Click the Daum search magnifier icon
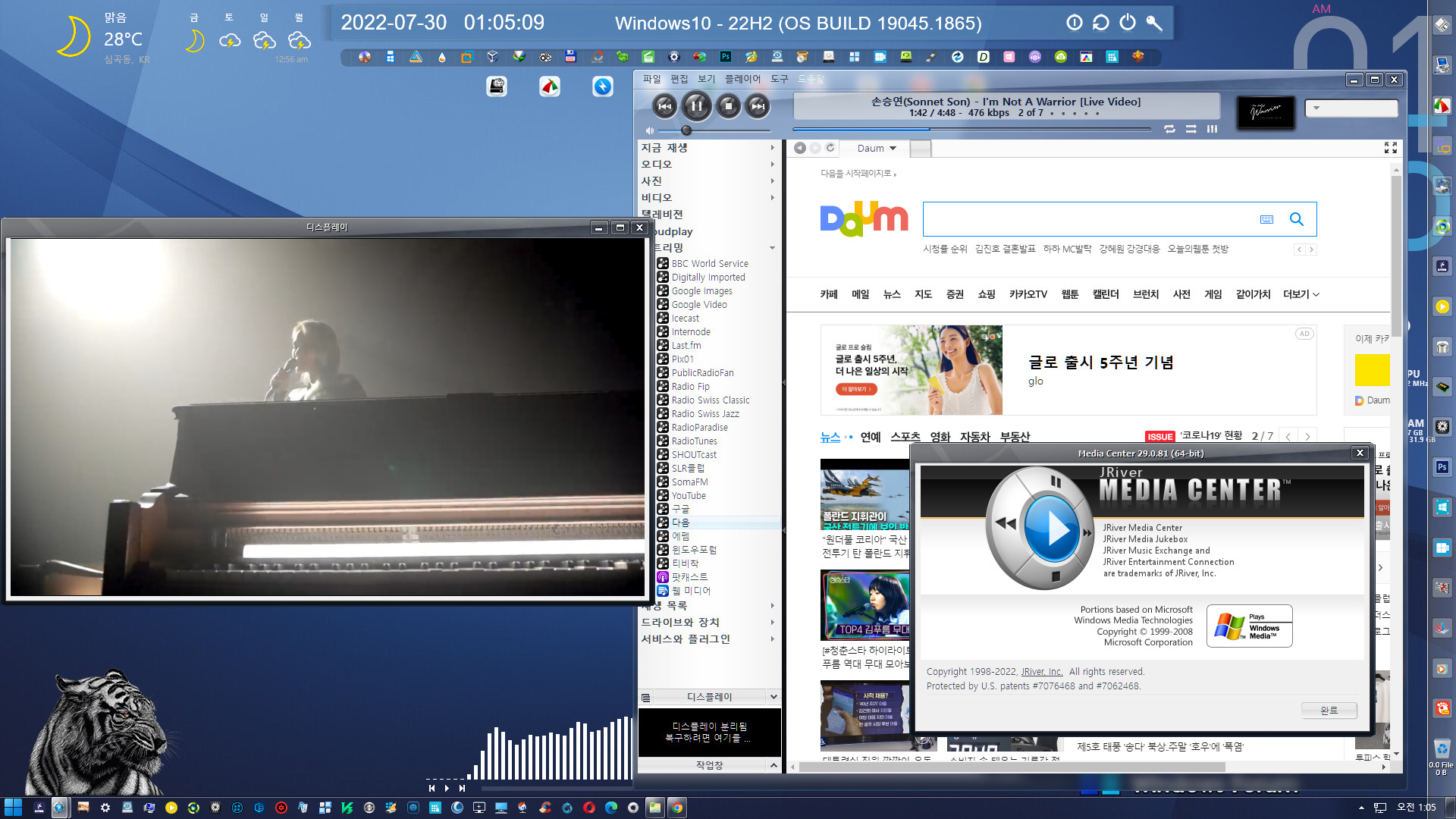The height and width of the screenshot is (819, 1456). (1297, 219)
